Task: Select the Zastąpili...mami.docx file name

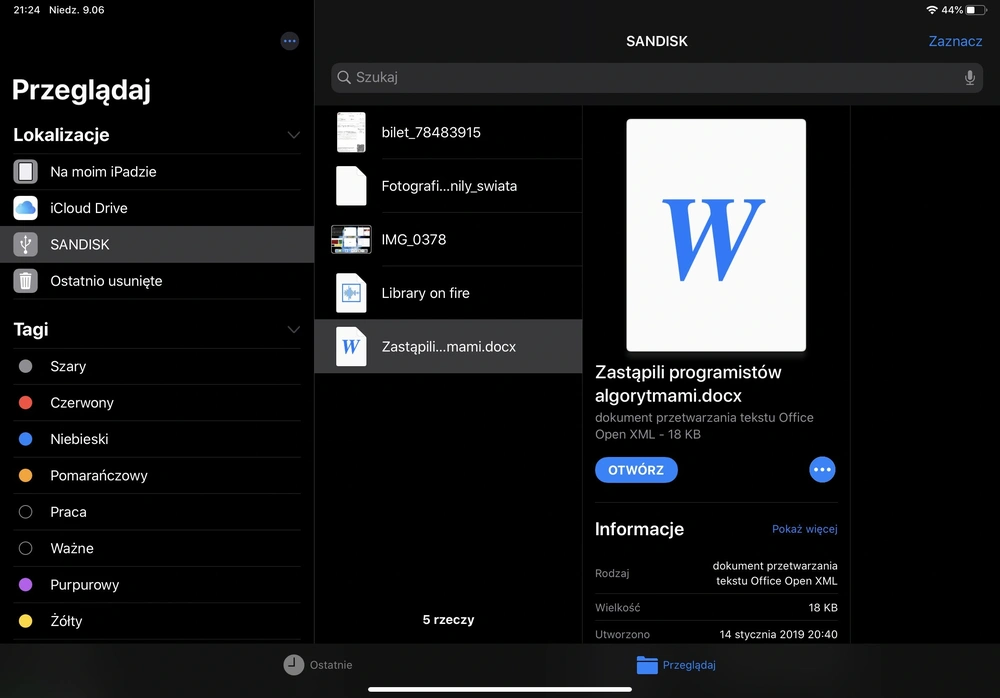Action: coord(448,346)
